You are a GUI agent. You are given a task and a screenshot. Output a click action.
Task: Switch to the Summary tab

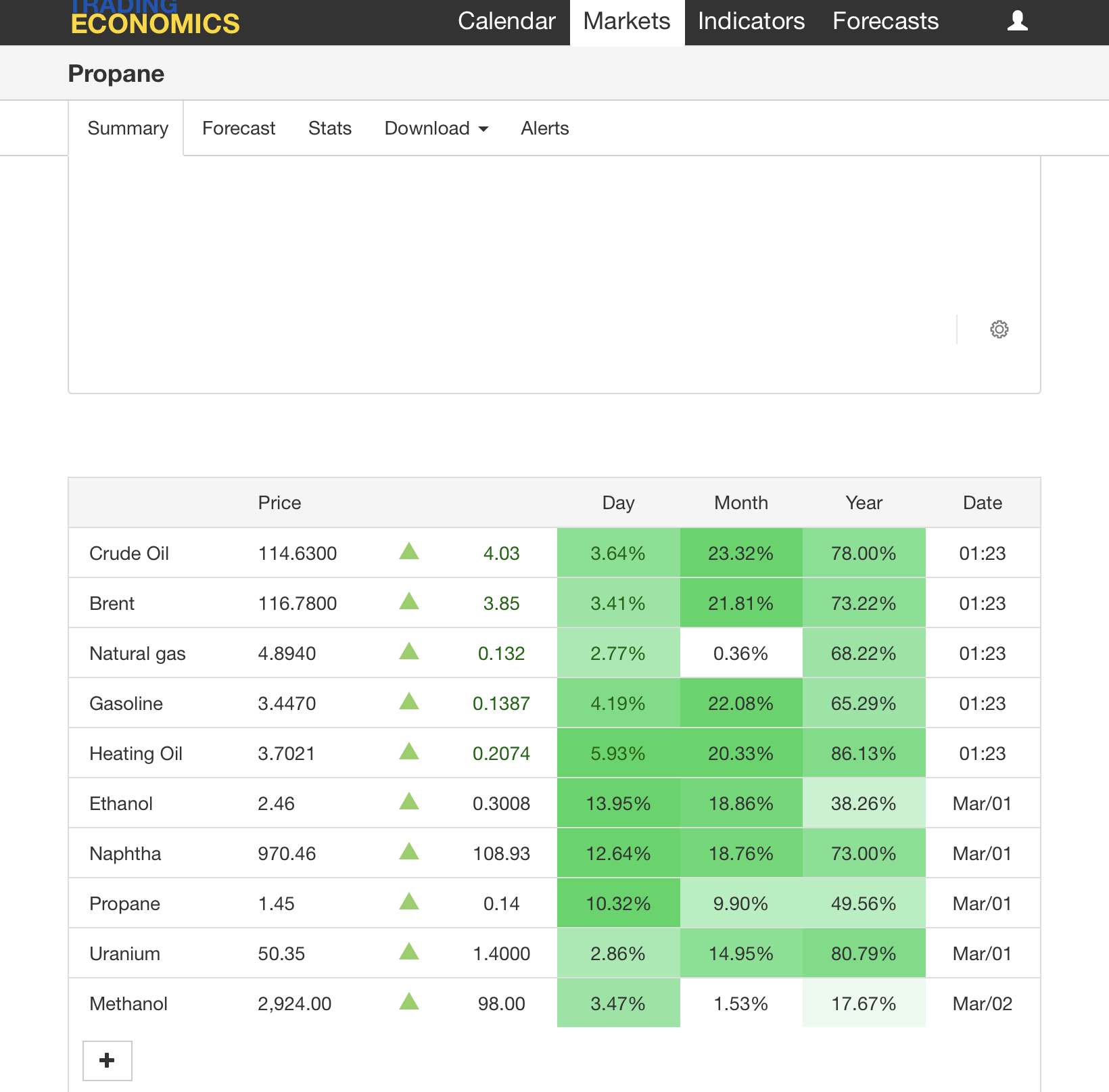127,128
